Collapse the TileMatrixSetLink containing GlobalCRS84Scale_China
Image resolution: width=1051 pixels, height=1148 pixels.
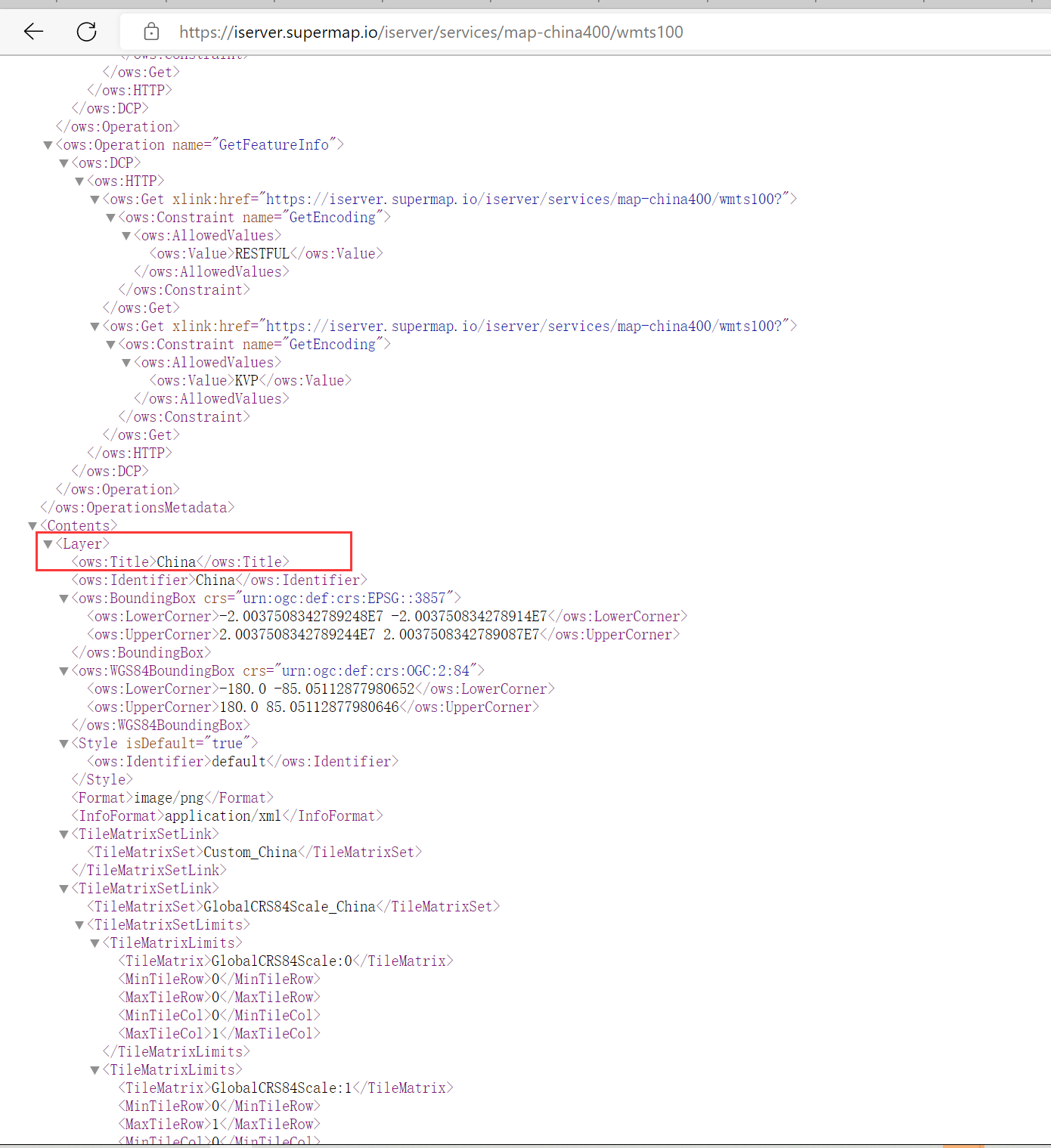coord(64,889)
